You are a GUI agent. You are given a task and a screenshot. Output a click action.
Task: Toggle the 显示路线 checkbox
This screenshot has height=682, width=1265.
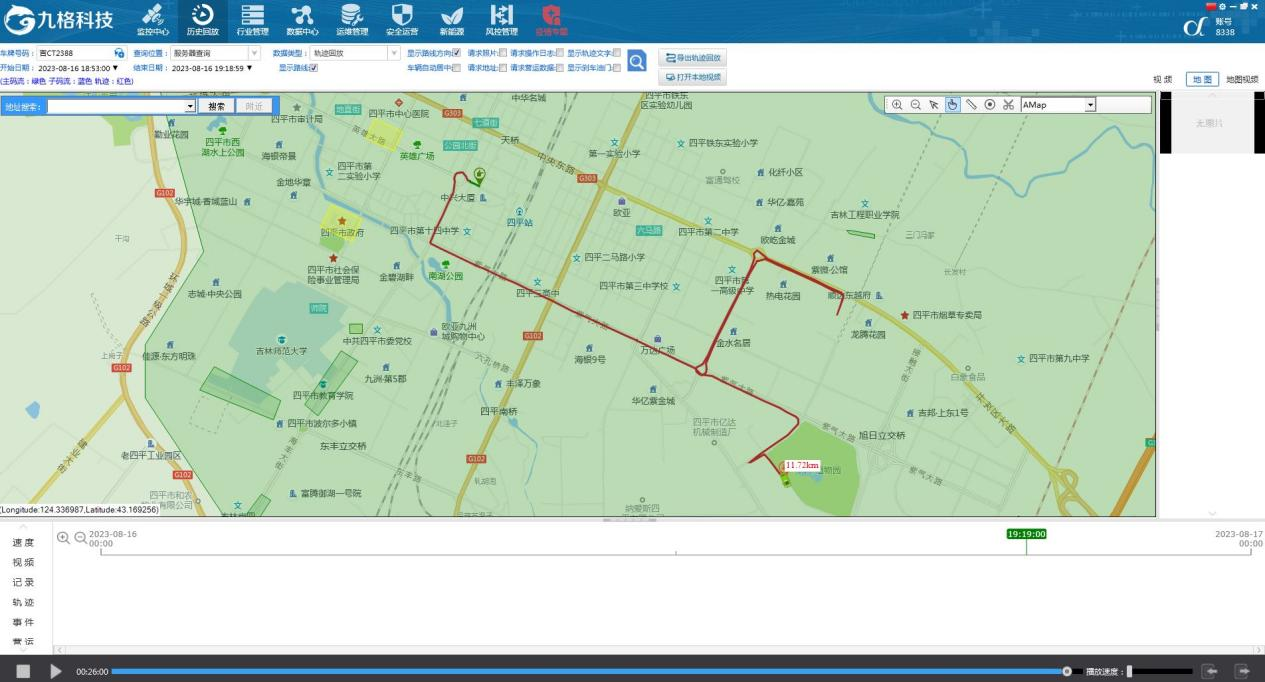[x=313, y=68]
